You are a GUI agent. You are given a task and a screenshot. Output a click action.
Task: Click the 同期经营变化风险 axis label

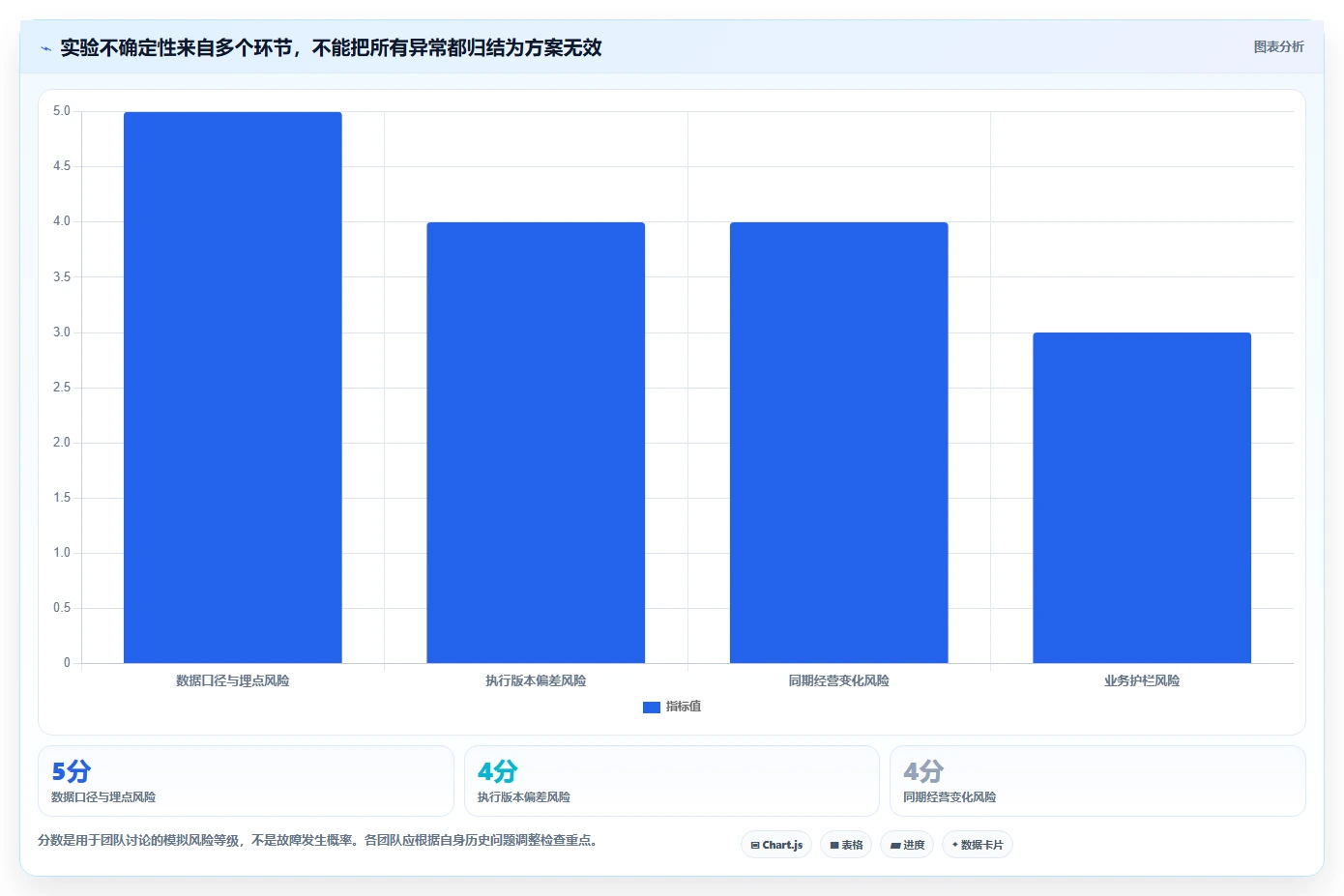tap(839, 680)
